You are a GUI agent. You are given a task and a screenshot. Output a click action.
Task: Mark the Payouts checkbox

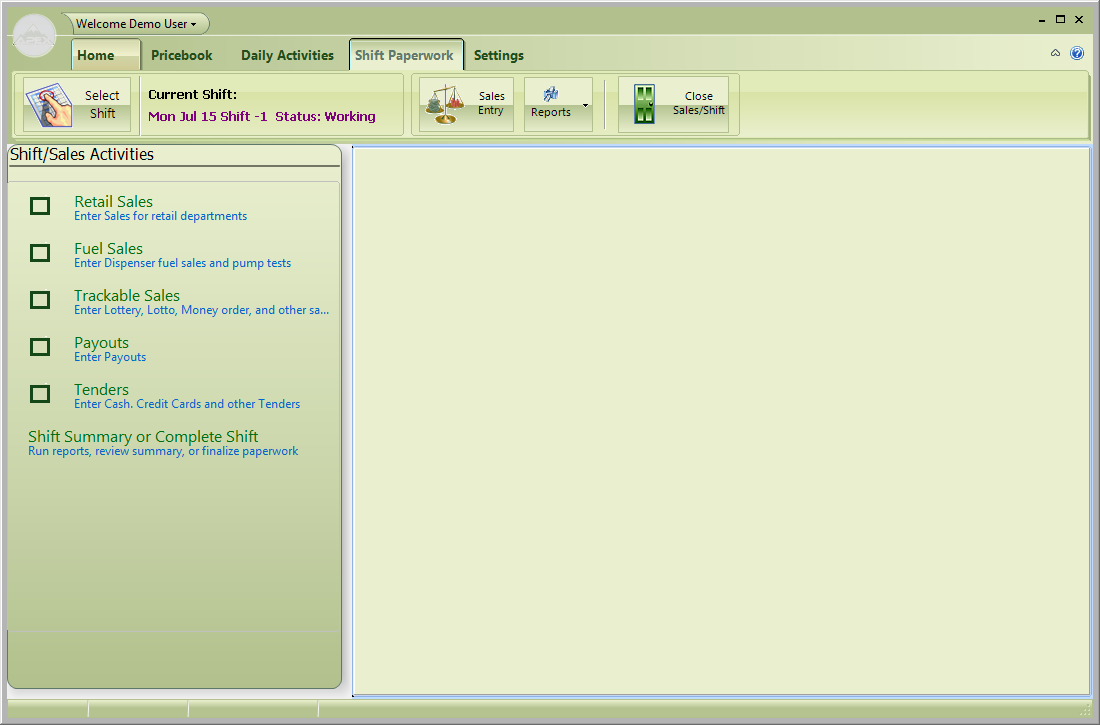pos(40,347)
